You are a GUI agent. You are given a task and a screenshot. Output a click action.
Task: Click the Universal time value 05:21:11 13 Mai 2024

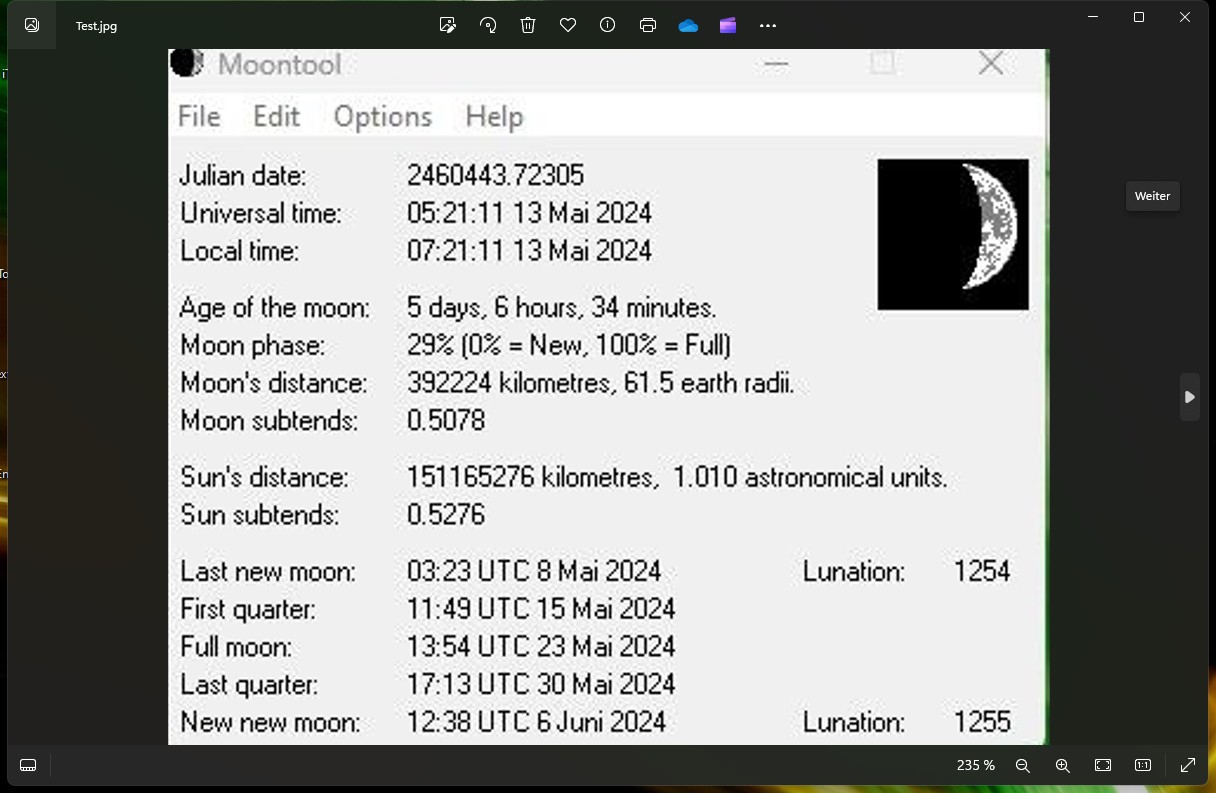click(529, 213)
